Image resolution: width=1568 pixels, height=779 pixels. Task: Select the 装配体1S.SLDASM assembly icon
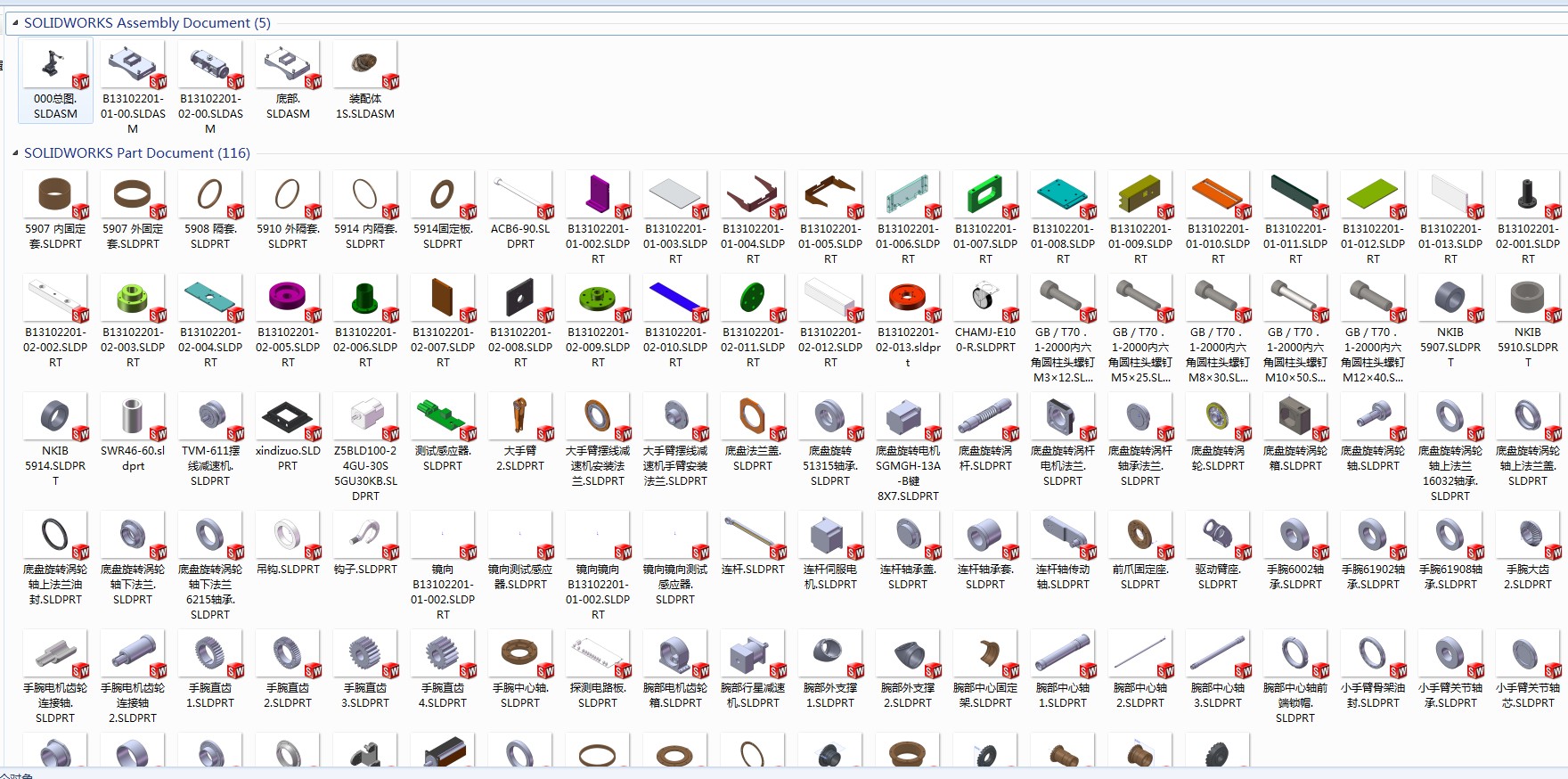pos(365,65)
